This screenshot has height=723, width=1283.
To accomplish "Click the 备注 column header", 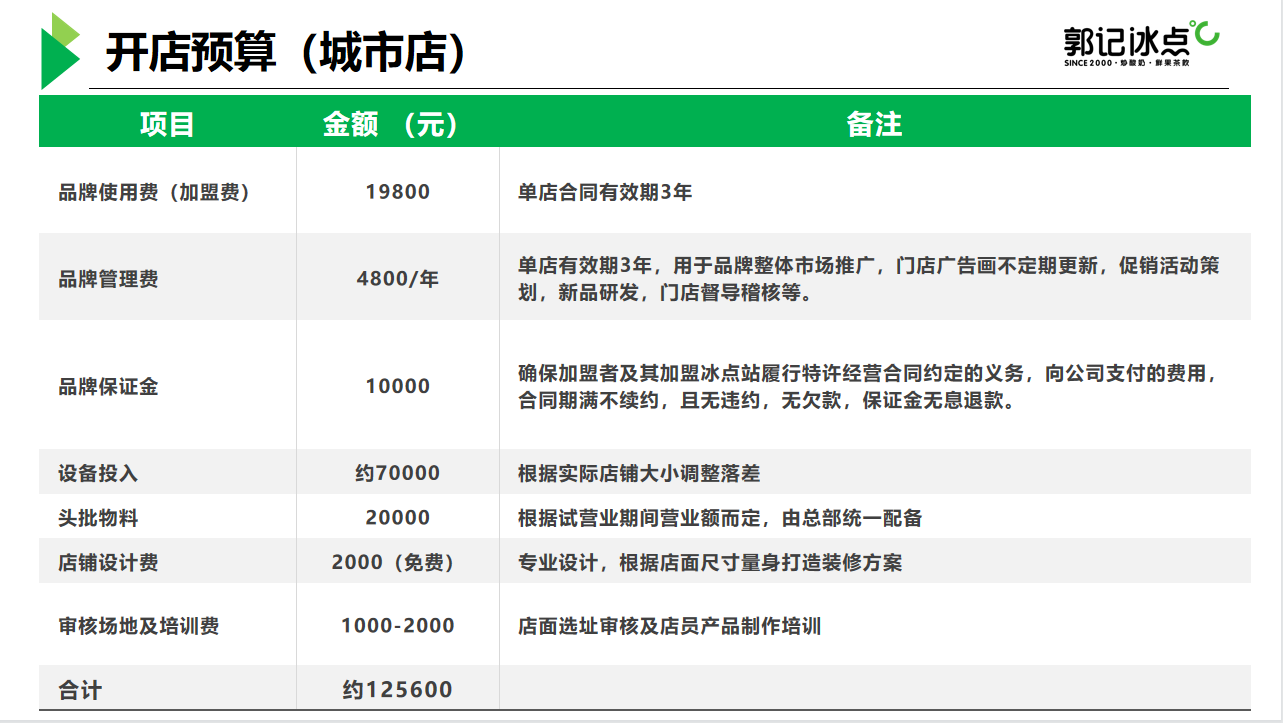I will coord(873,124).
